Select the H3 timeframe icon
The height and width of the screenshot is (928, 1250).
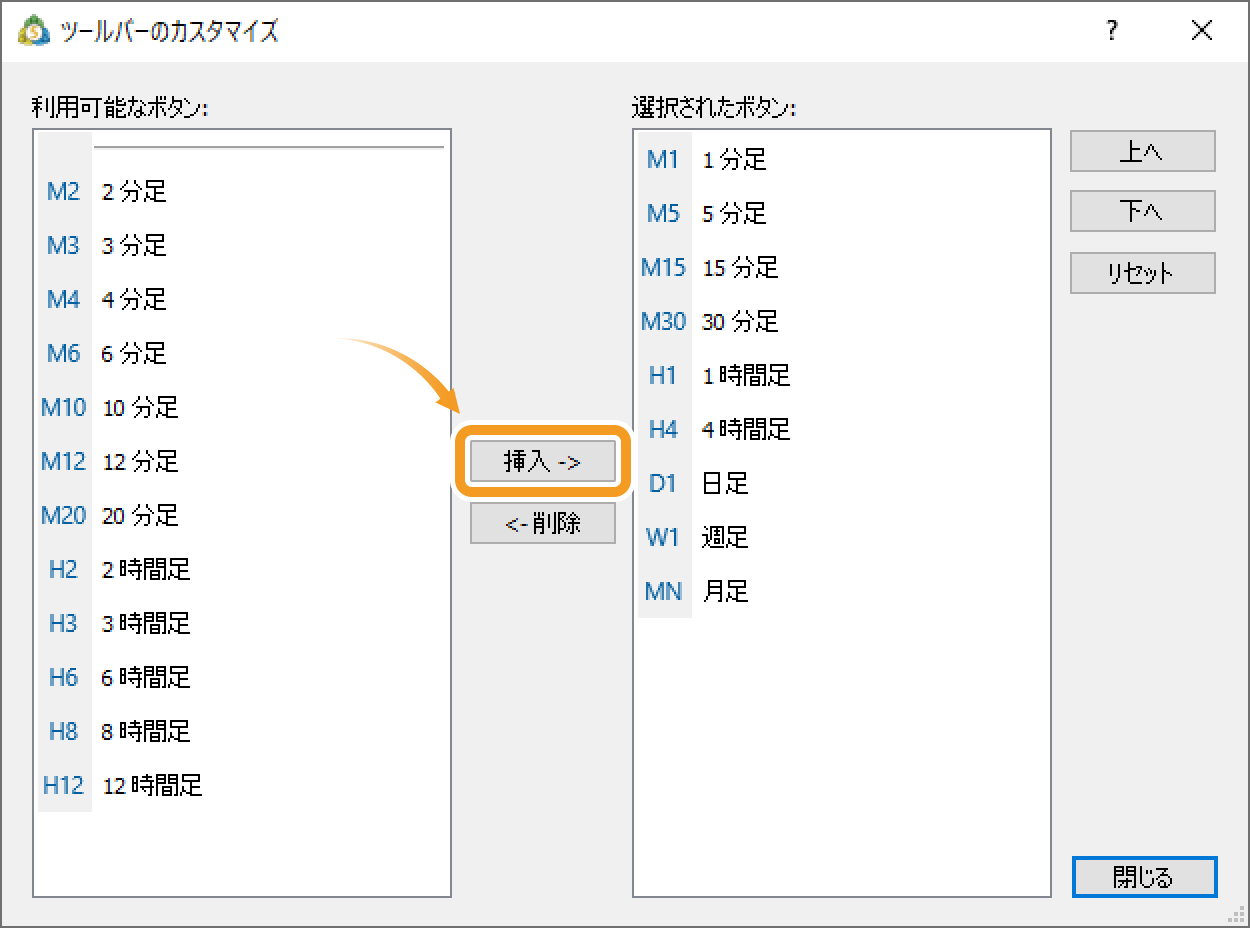click(x=63, y=624)
